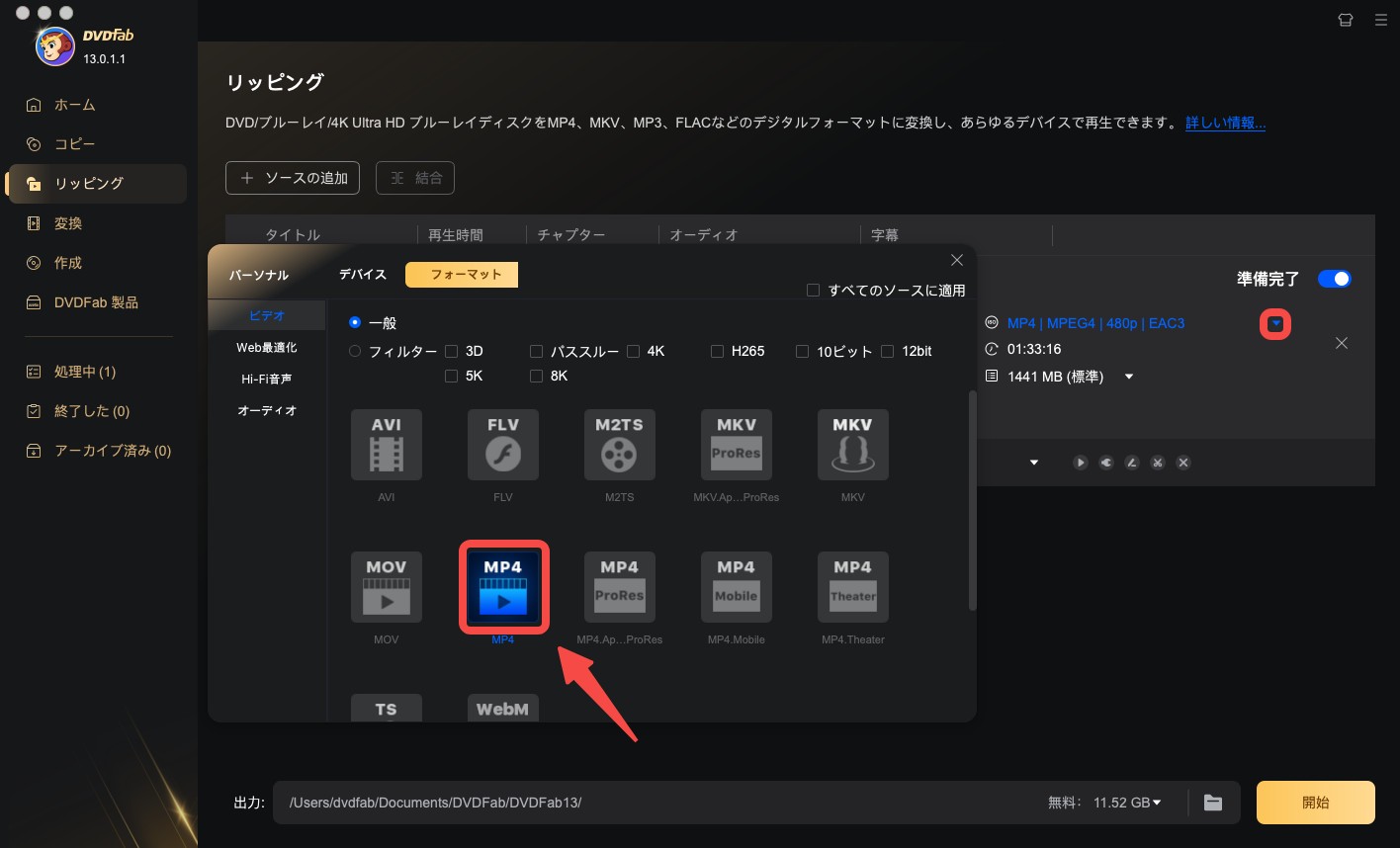Screen dimensions: 1400x848
Task: Check the 10ビット filter checkbox
Action: (803, 351)
